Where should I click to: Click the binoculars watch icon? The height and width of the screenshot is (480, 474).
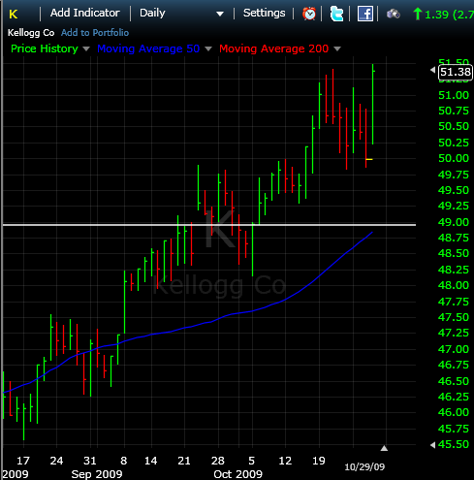[393, 14]
